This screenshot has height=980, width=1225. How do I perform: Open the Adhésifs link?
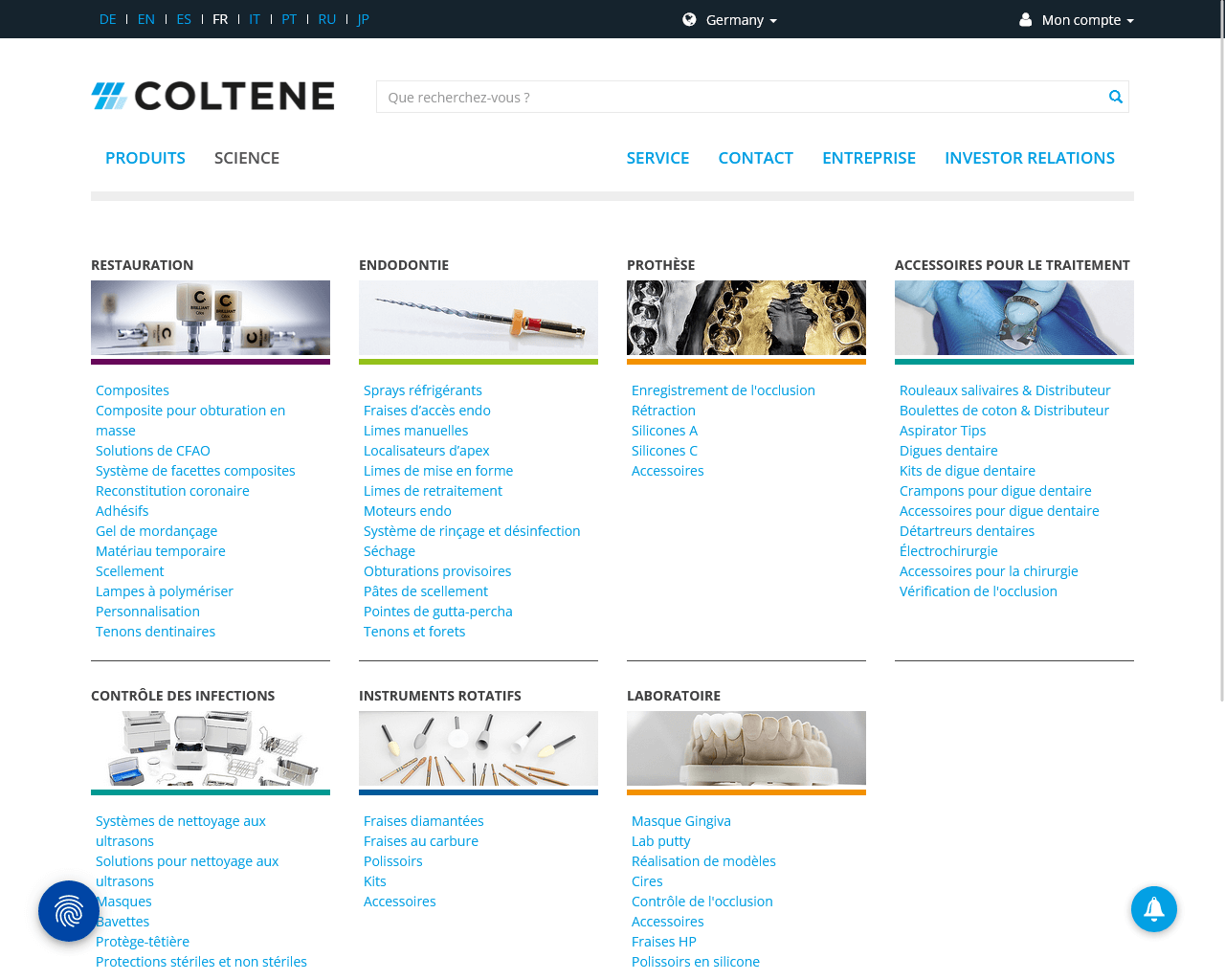(x=122, y=511)
